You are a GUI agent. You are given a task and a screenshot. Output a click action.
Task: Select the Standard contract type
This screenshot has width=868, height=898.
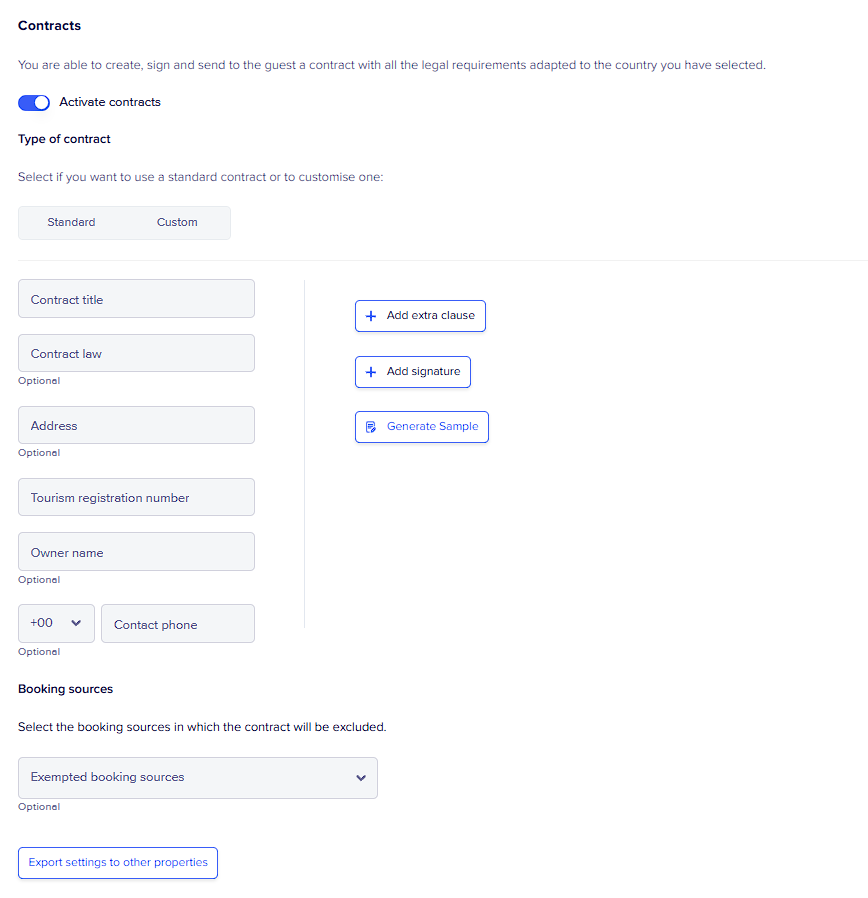71,223
